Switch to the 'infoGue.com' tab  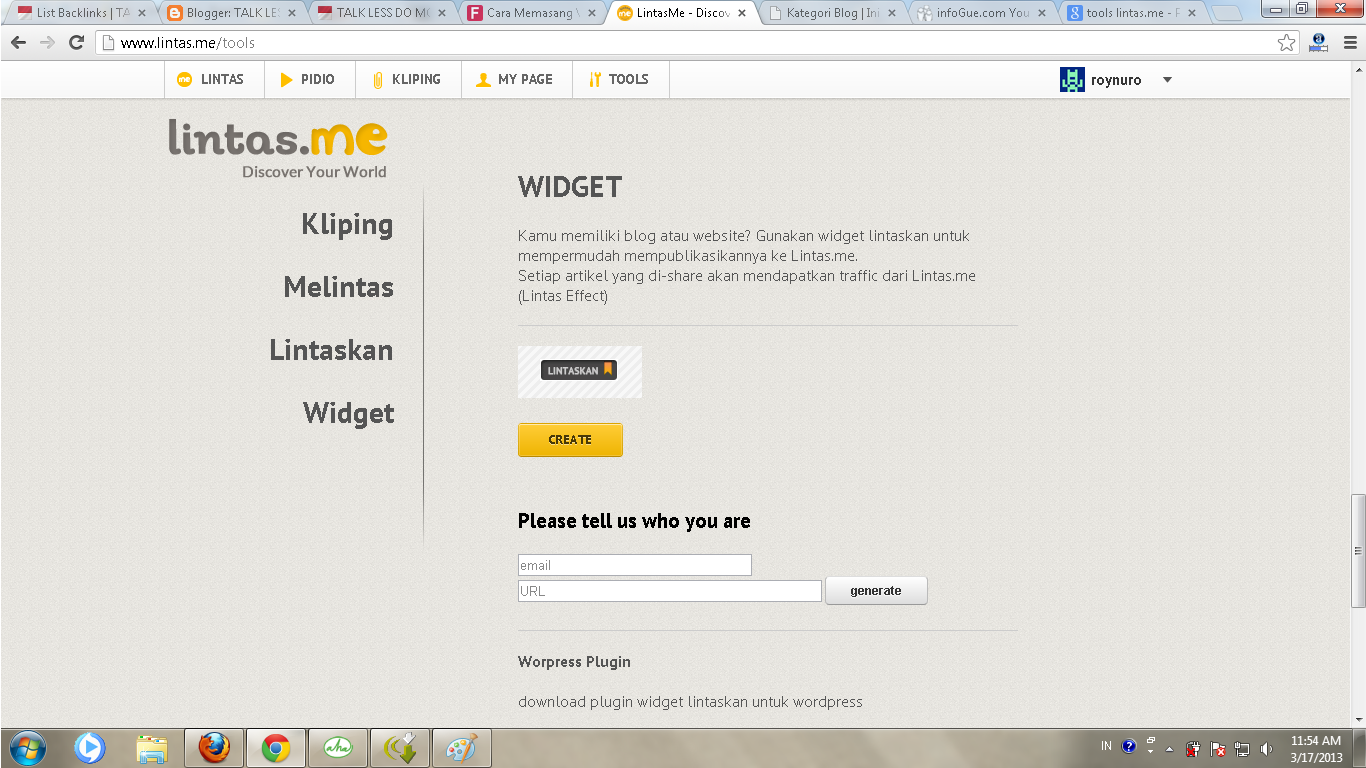click(x=982, y=13)
